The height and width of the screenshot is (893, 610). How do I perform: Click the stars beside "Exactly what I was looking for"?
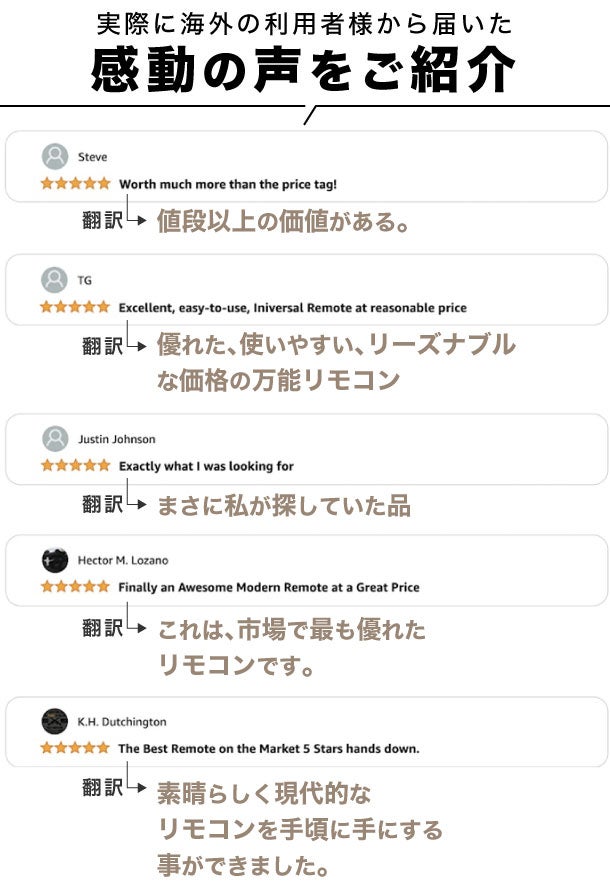pos(75,465)
